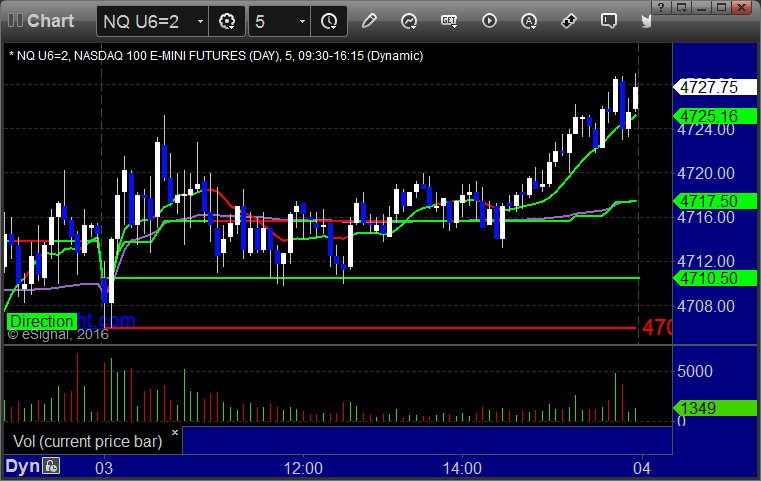Click the 04 date axis label

coord(642,468)
